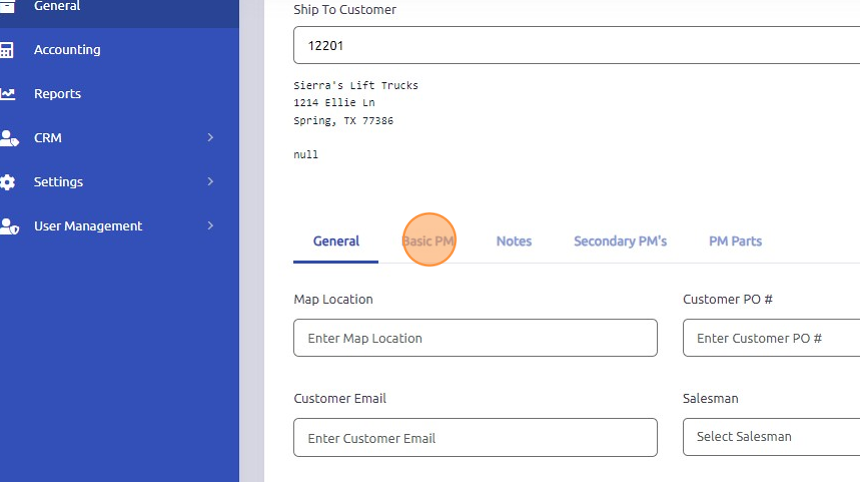Expand the User Management submenu chevron
The height and width of the screenshot is (482, 860).
click(x=210, y=225)
